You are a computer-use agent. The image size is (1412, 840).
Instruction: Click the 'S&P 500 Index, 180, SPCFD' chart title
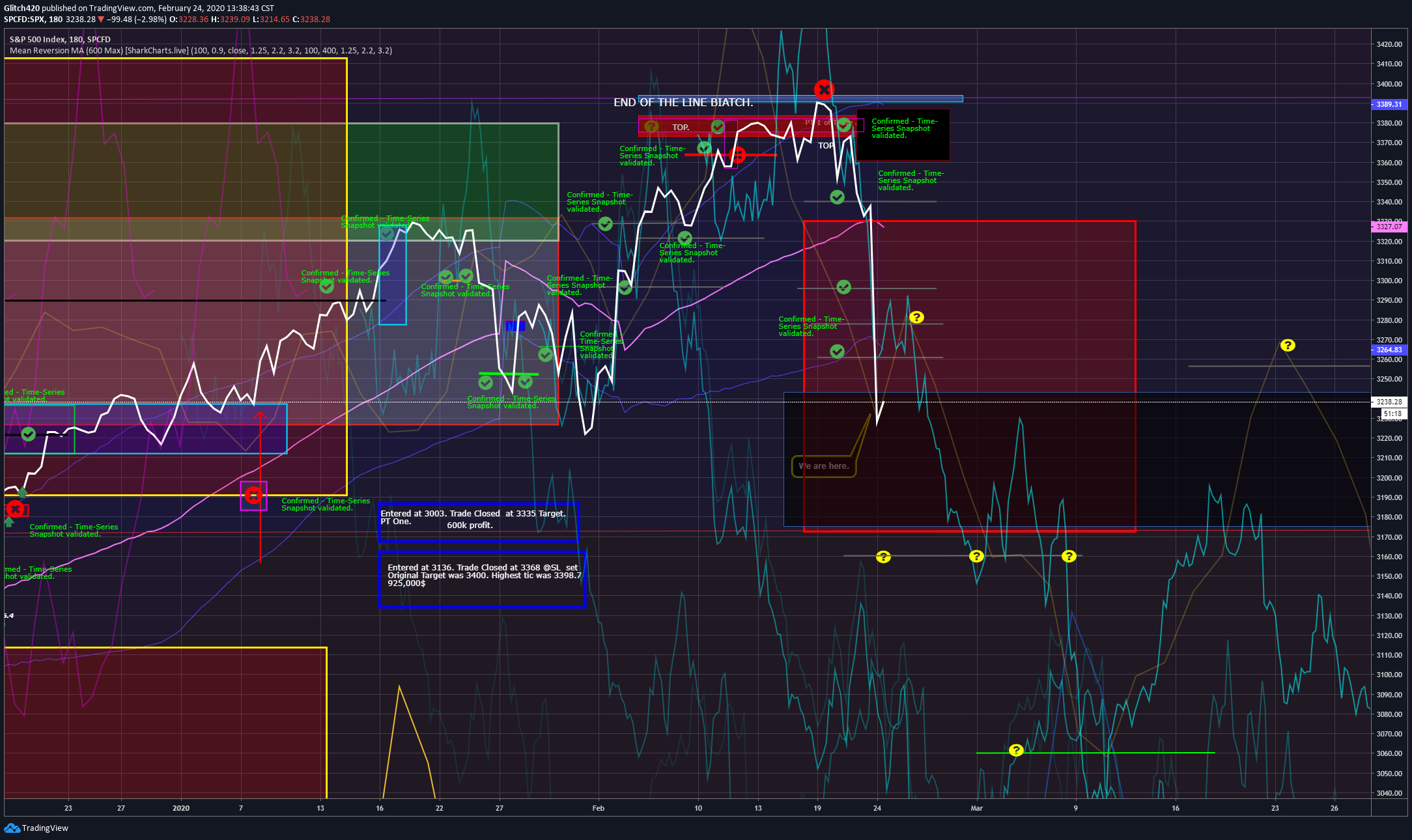click(x=60, y=40)
